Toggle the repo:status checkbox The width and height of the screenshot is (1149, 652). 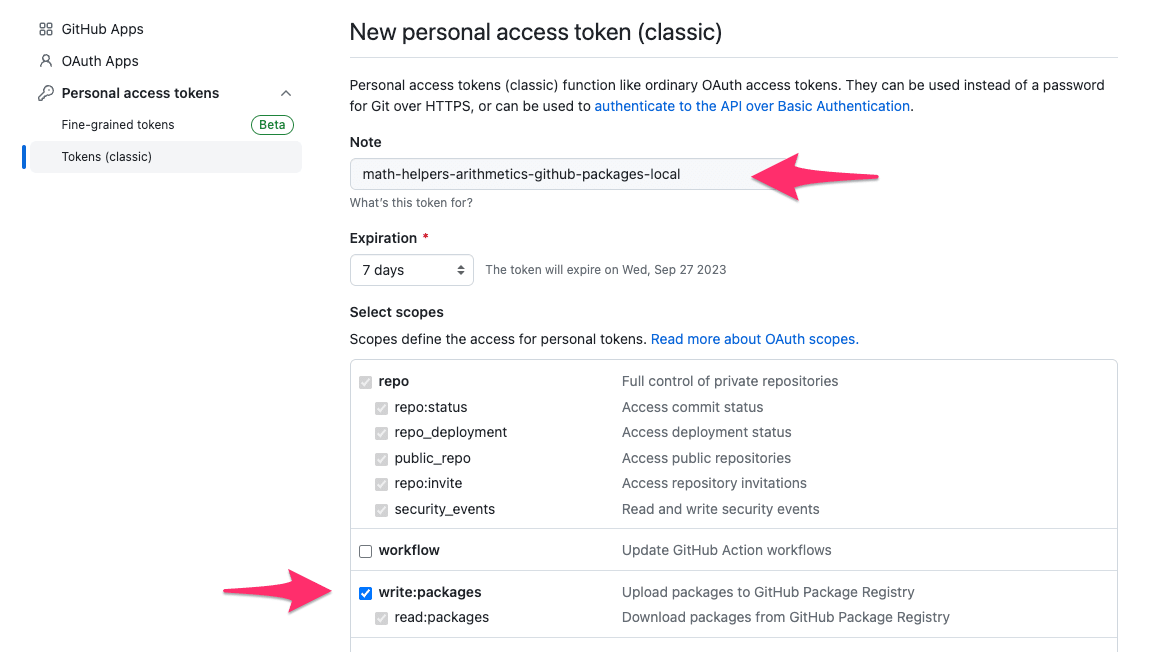click(x=381, y=408)
